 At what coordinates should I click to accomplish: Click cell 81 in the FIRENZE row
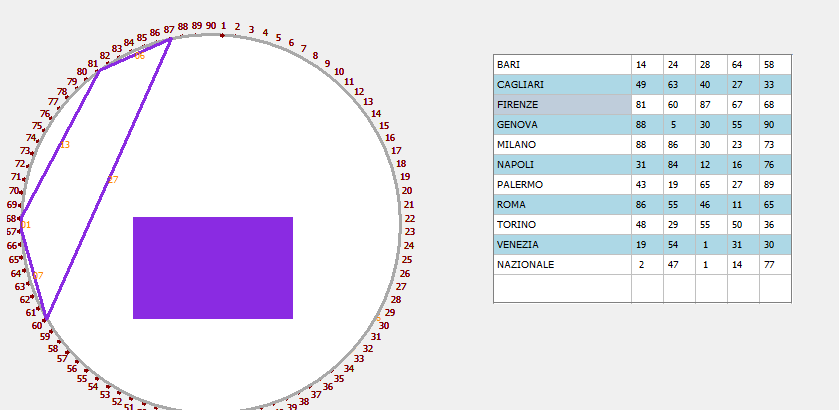(647, 105)
